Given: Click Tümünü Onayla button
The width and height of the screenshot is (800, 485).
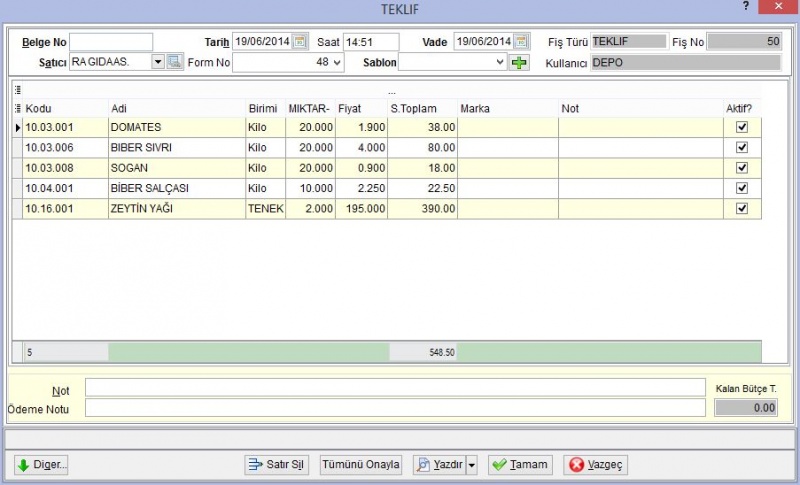Looking at the screenshot, I should (x=361, y=465).
